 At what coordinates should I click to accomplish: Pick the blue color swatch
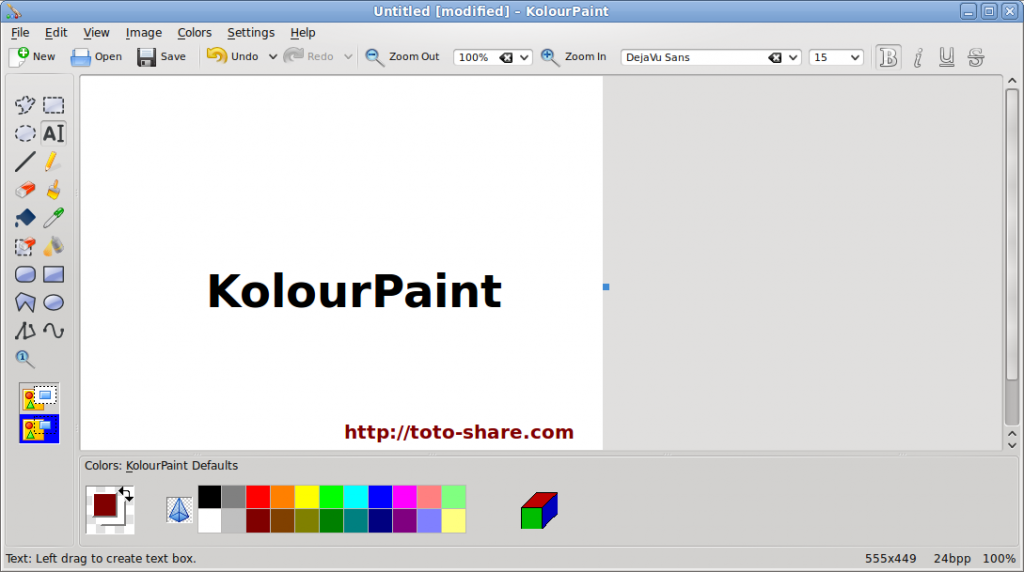[380, 497]
